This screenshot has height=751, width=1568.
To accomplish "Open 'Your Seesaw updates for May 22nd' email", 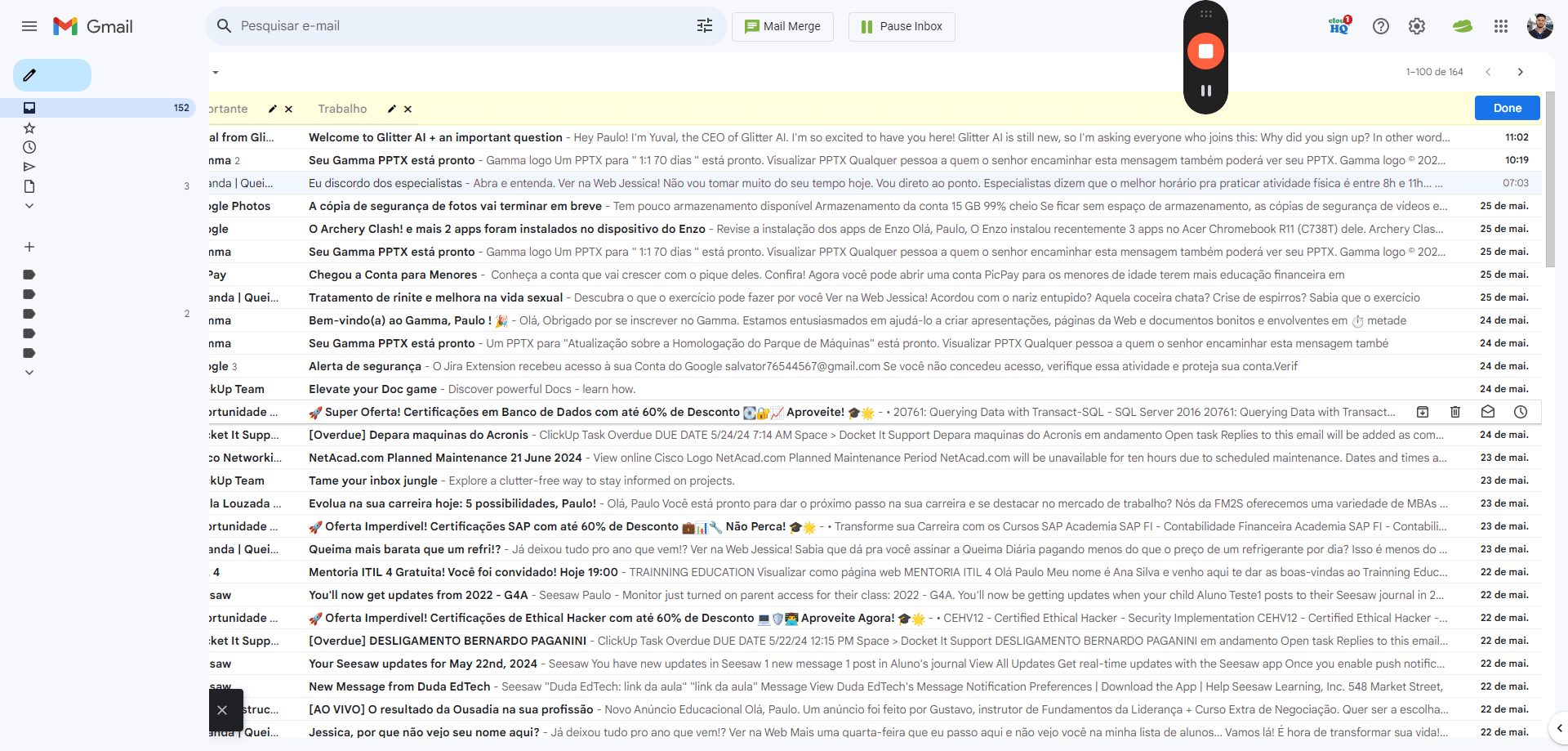I will pyautogui.click(x=875, y=664).
